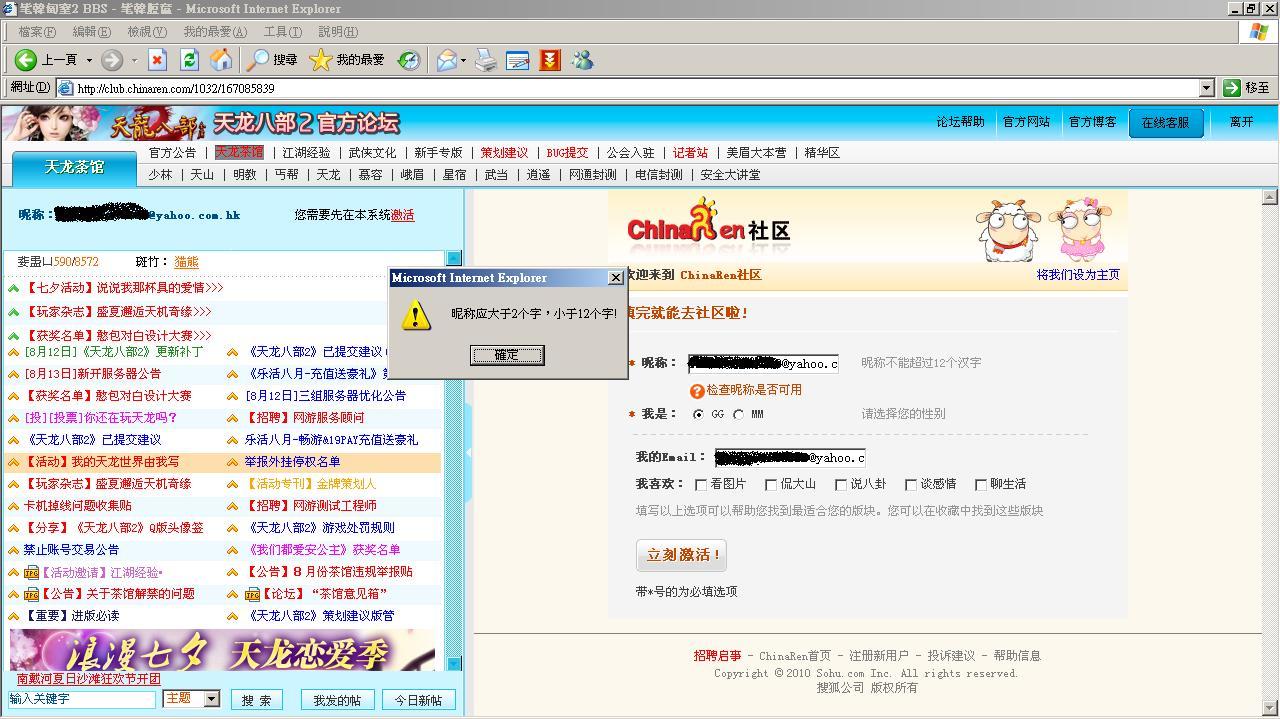Check the 看图片 checkbox
This screenshot has height=719, width=1280.
click(701, 485)
